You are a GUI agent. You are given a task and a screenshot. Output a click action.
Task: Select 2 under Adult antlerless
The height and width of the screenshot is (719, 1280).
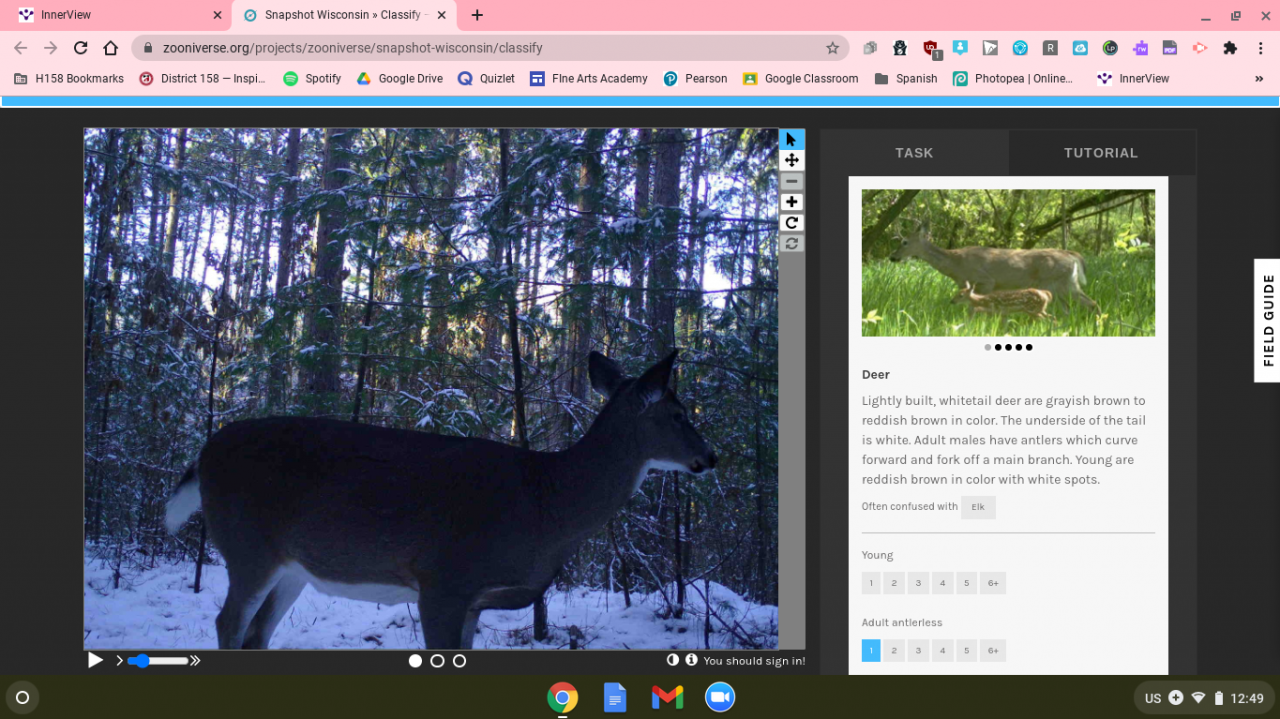point(894,650)
